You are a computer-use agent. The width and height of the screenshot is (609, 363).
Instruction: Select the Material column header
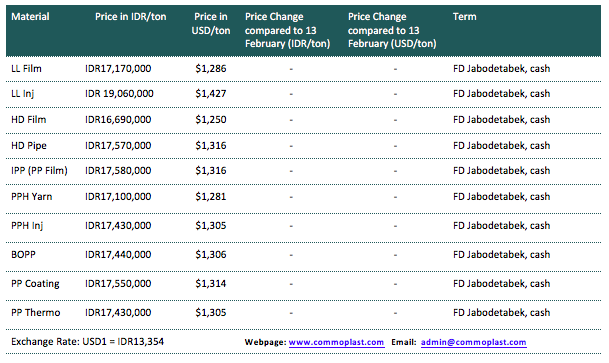click(30, 17)
